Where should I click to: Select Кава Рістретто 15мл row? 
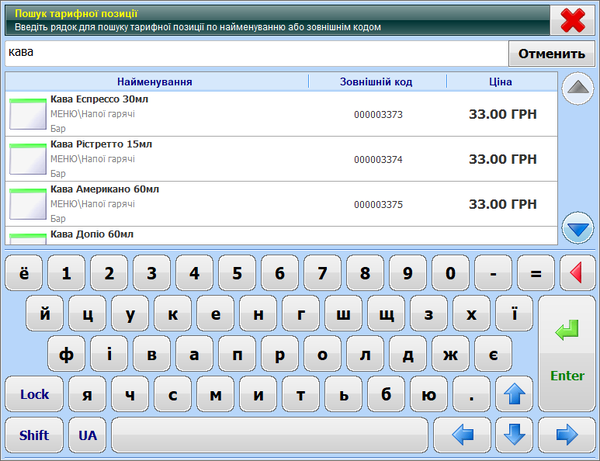coord(280,159)
